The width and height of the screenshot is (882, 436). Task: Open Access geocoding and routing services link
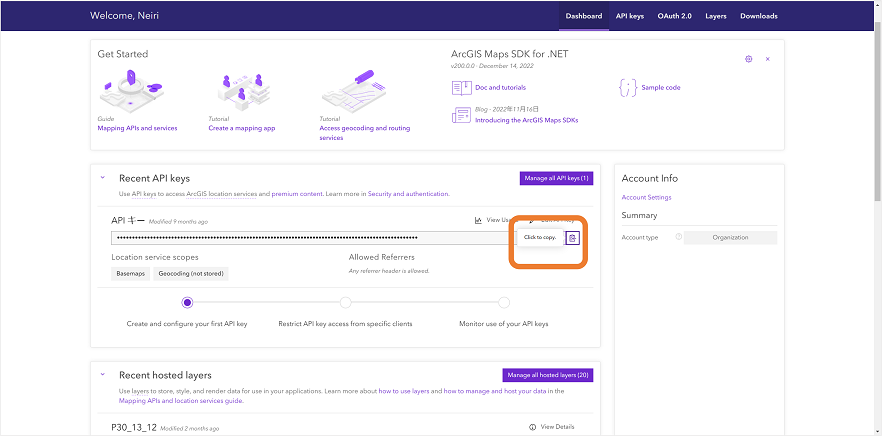pos(364,133)
